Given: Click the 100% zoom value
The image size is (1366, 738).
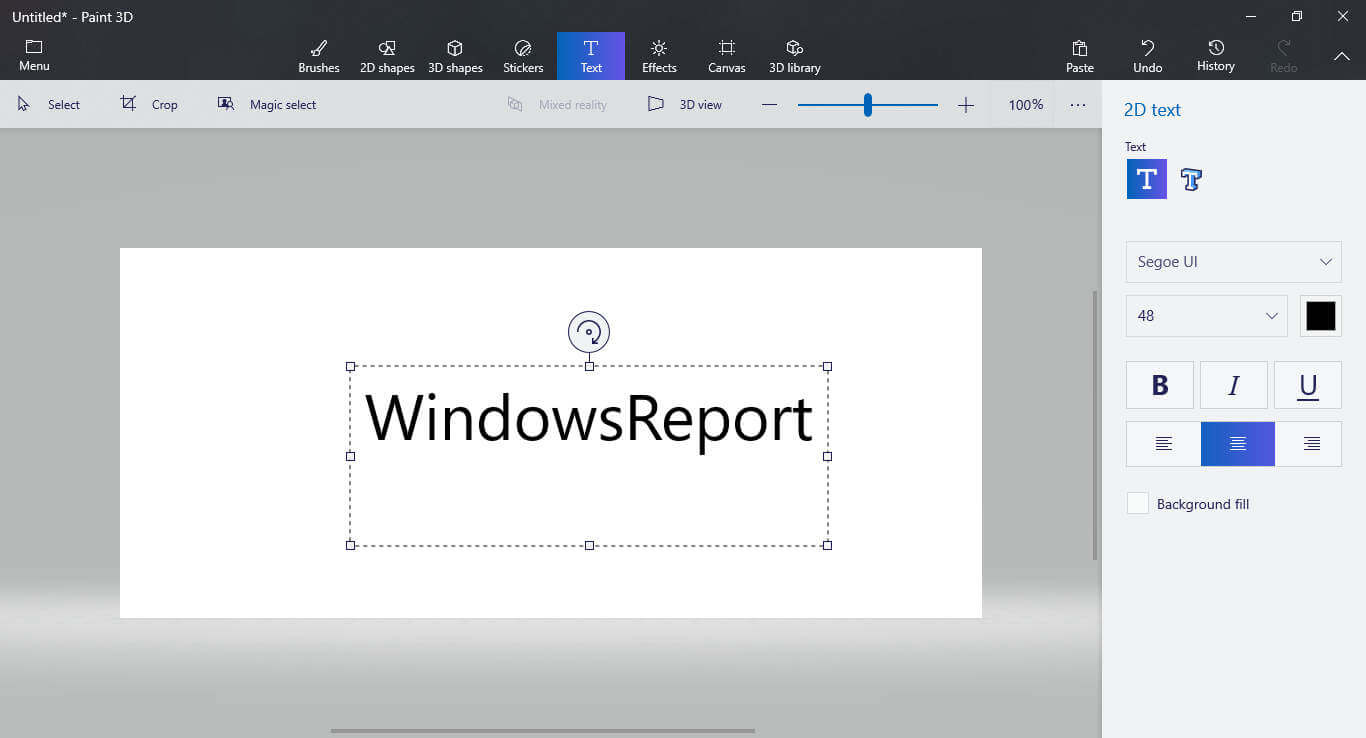Looking at the screenshot, I should (1026, 104).
